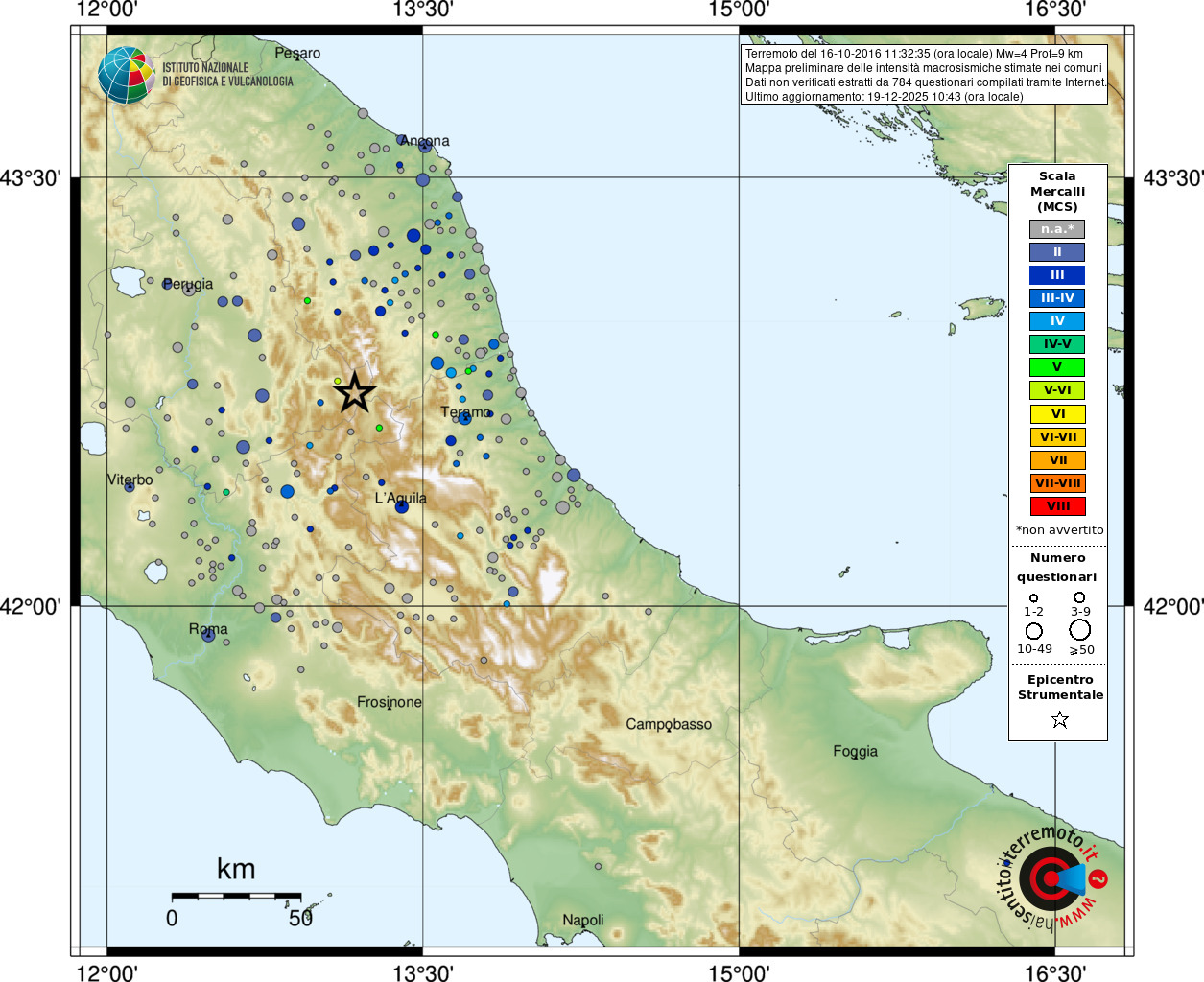
Task: Select the V-VI legend swatch
Action: [x=1057, y=390]
